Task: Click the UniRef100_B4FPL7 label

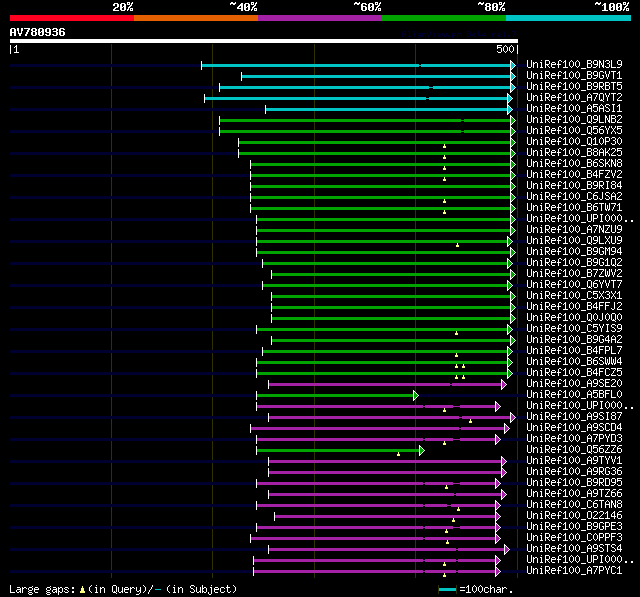Action: coord(574,351)
